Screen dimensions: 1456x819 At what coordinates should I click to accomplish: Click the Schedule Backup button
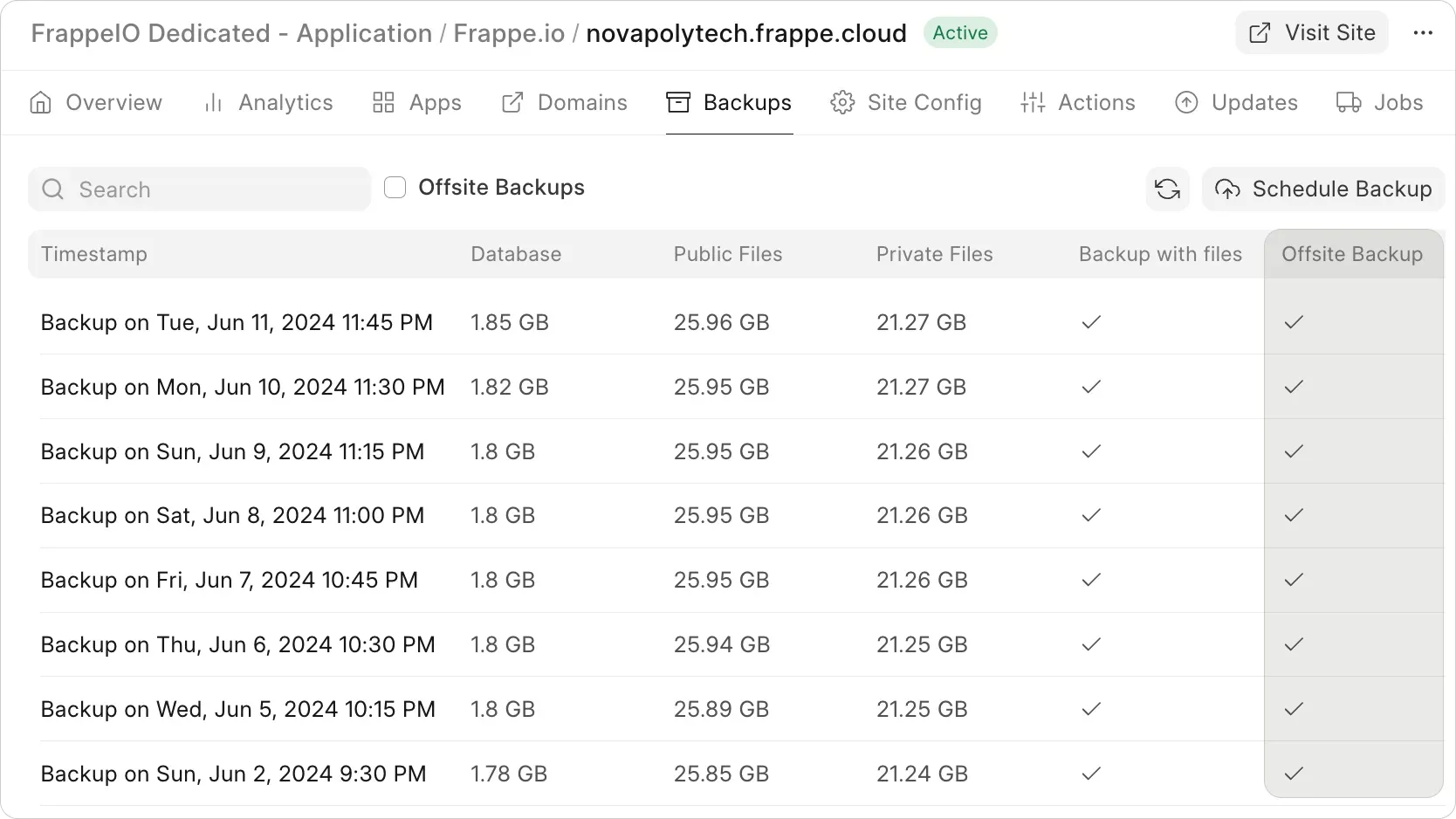pyautogui.click(x=1322, y=189)
